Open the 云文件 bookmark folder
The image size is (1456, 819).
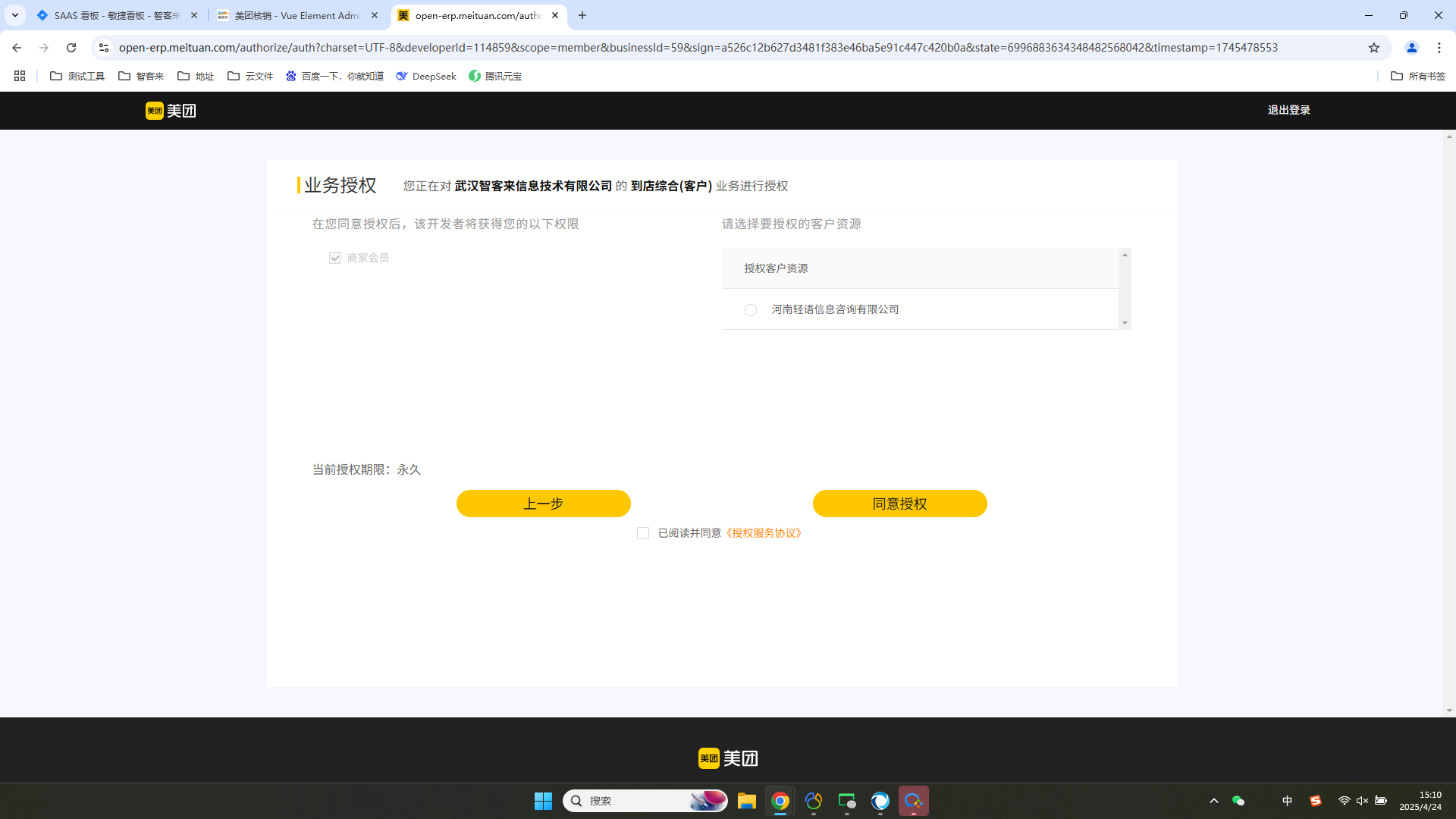(x=250, y=76)
